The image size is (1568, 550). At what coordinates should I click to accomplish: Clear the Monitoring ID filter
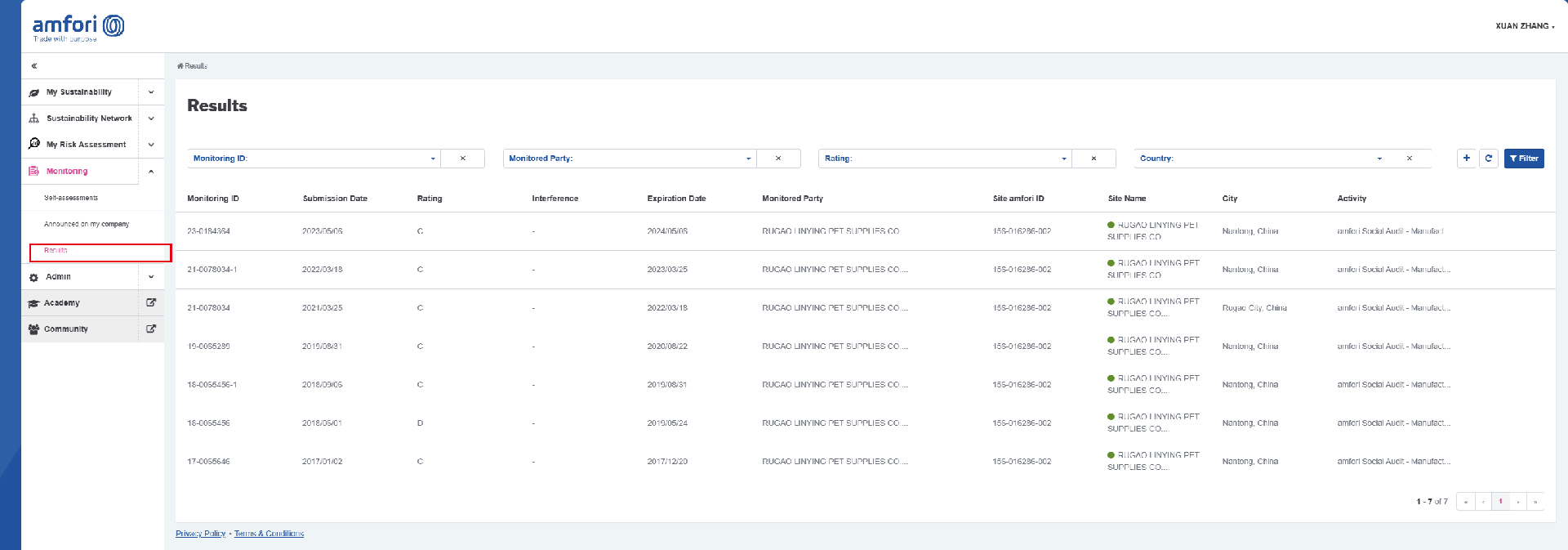pyautogui.click(x=463, y=159)
